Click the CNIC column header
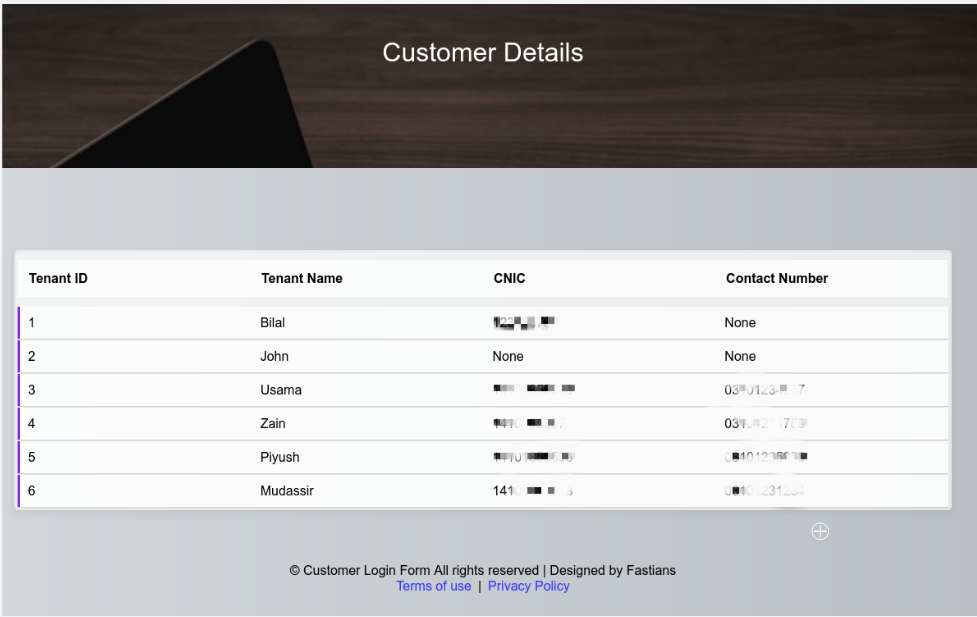The image size is (977, 617). [x=509, y=279]
